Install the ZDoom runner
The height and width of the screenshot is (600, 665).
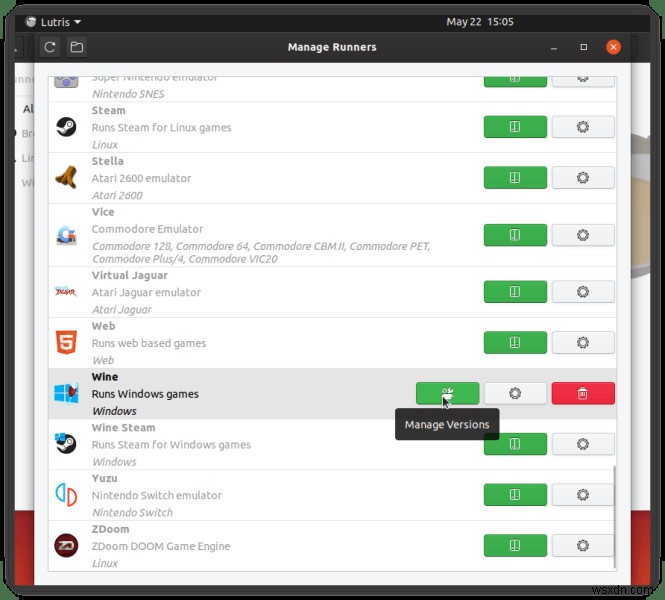pyautogui.click(x=515, y=545)
